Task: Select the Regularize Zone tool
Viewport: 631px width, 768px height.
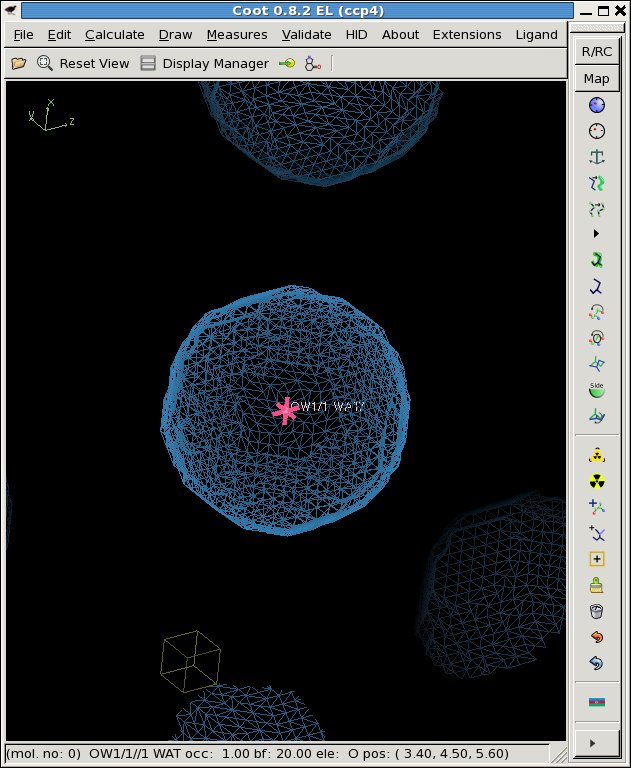Action: pyautogui.click(x=597, y=131)
